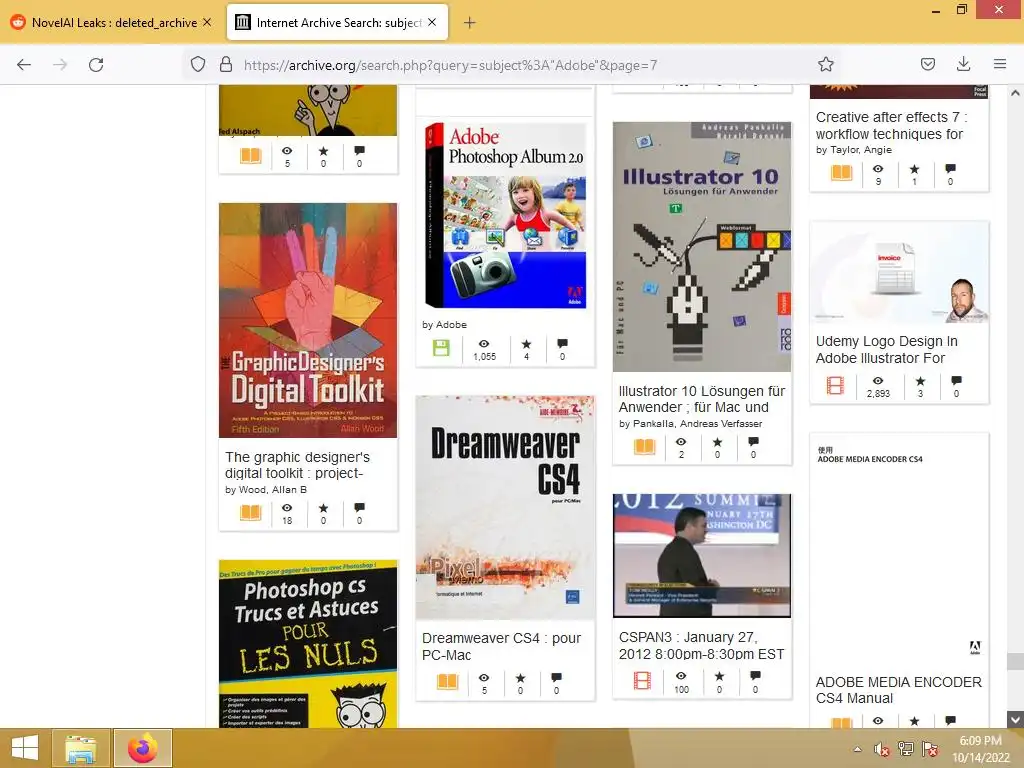Save page to Pocket
This screenshot has height=768, width=1024.
[927, 64]
